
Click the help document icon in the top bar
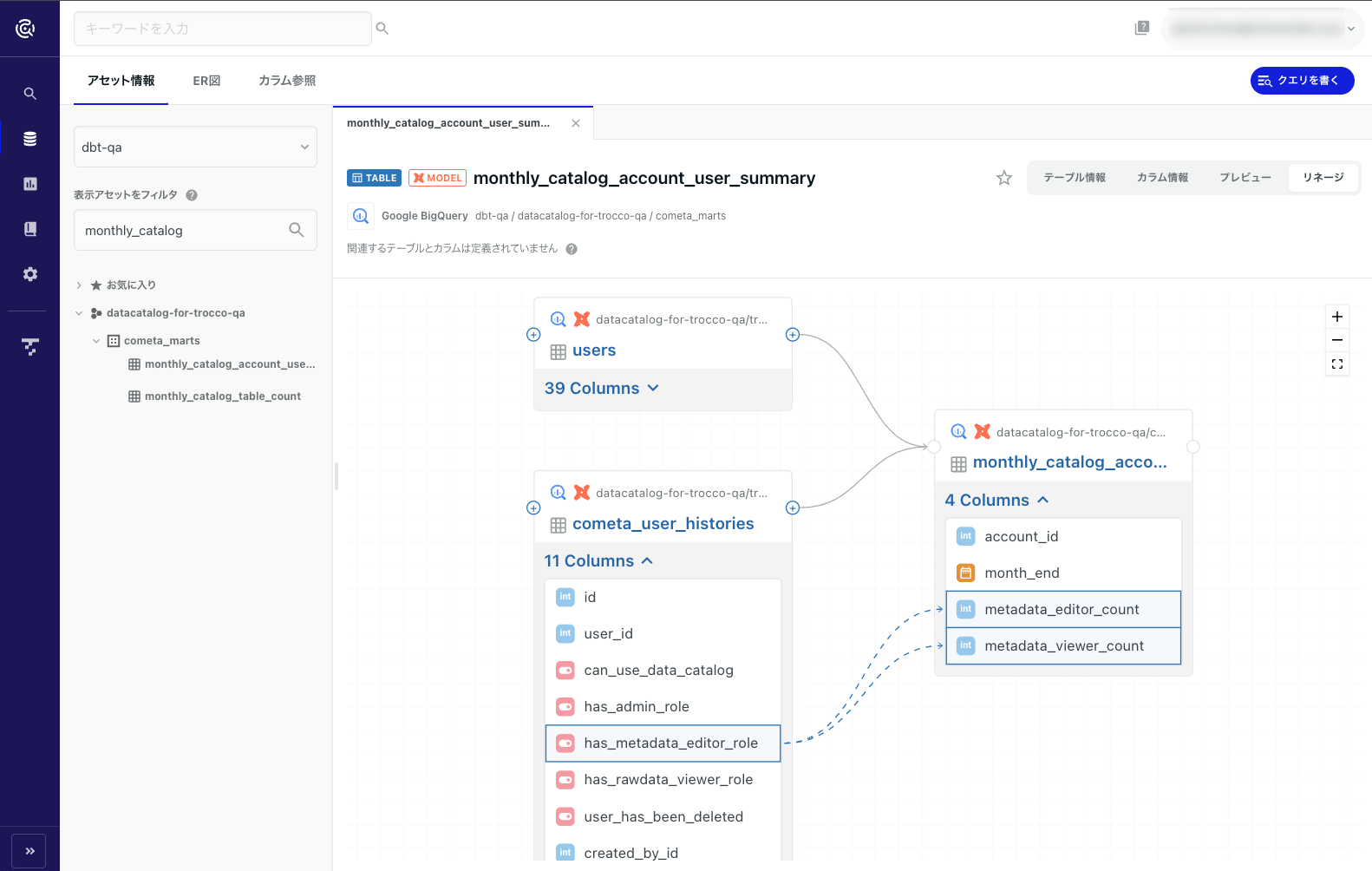pyautogui.click(x=1142, y=28)
